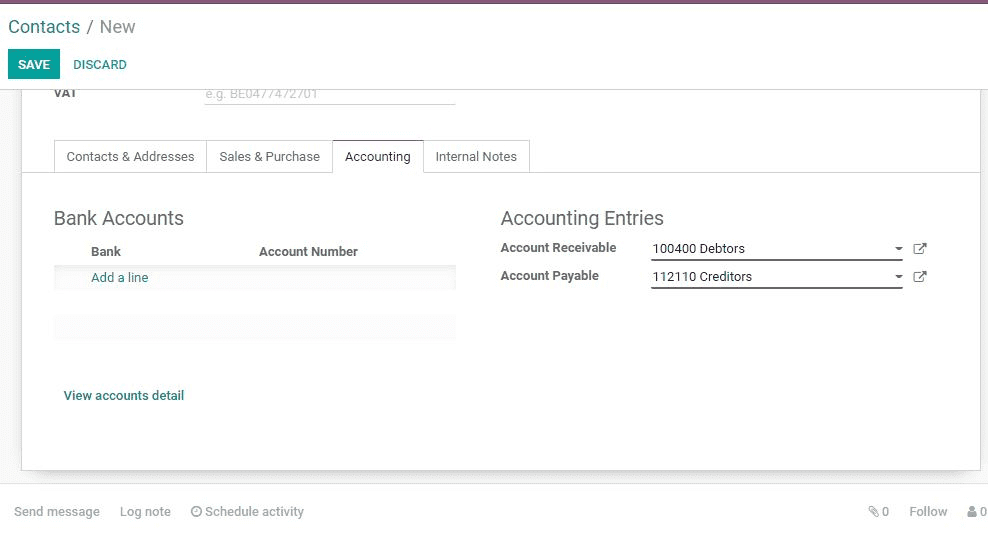Expand the Account Receivable dropdown arrow
Image resolution: width=988 pixels, height=543 pixels.
898,249
